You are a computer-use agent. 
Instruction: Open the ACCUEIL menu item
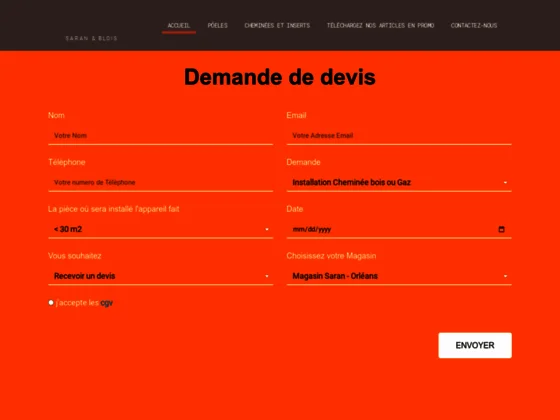click(x=179, y=25)
